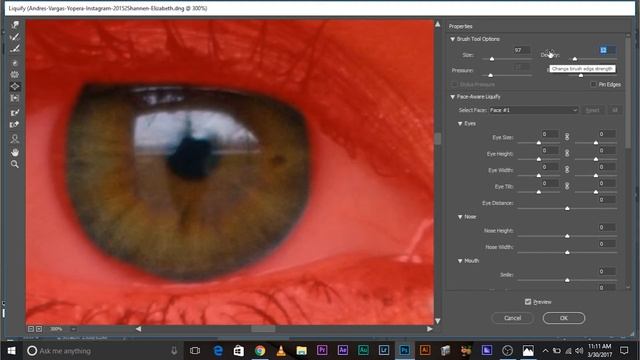Click the zoom out minus button
640x360 pixels.
pos(31,329)
